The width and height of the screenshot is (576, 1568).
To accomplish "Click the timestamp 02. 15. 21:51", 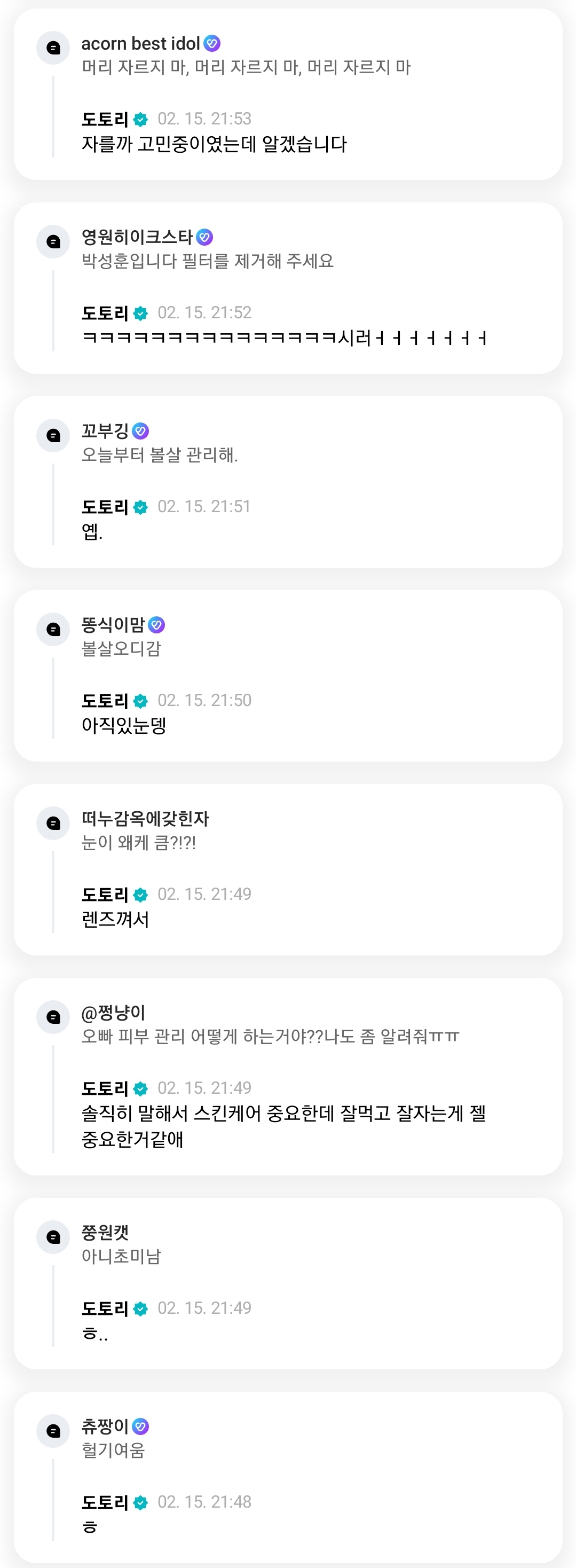I will click(204, 506).
